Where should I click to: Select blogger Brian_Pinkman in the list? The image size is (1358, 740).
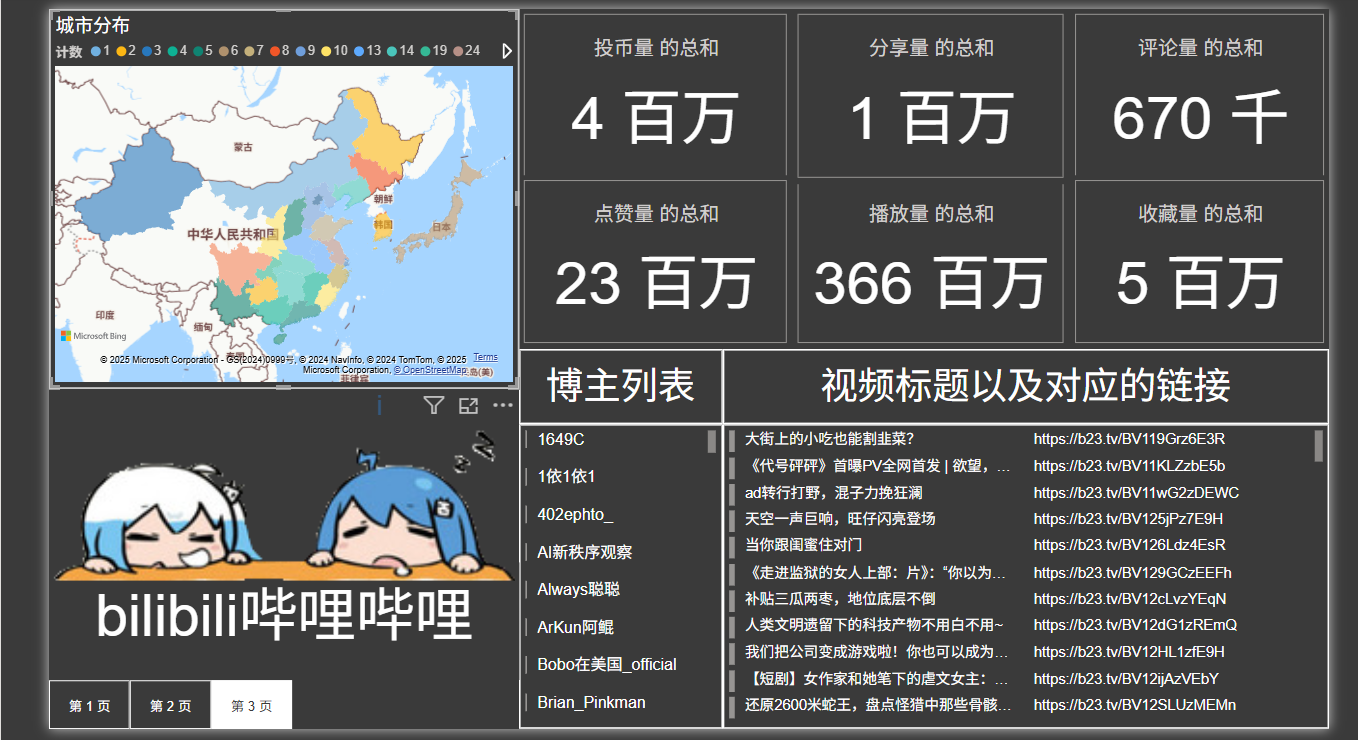point(591,702)
